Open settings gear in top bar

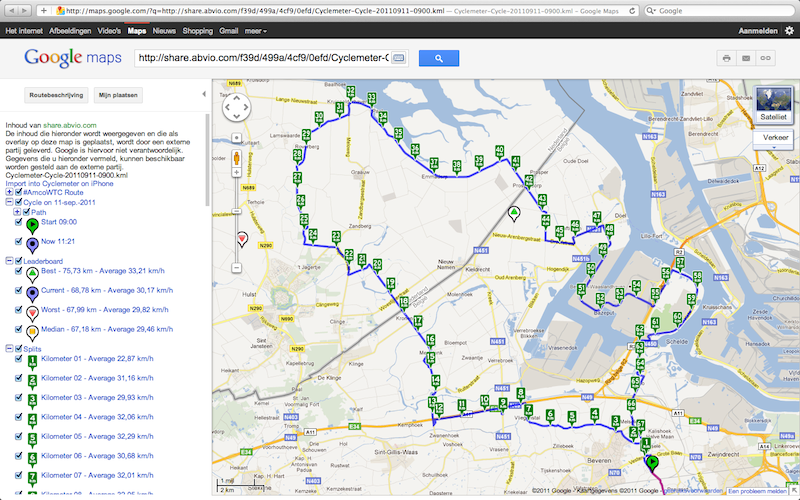(x=789, y=31)
